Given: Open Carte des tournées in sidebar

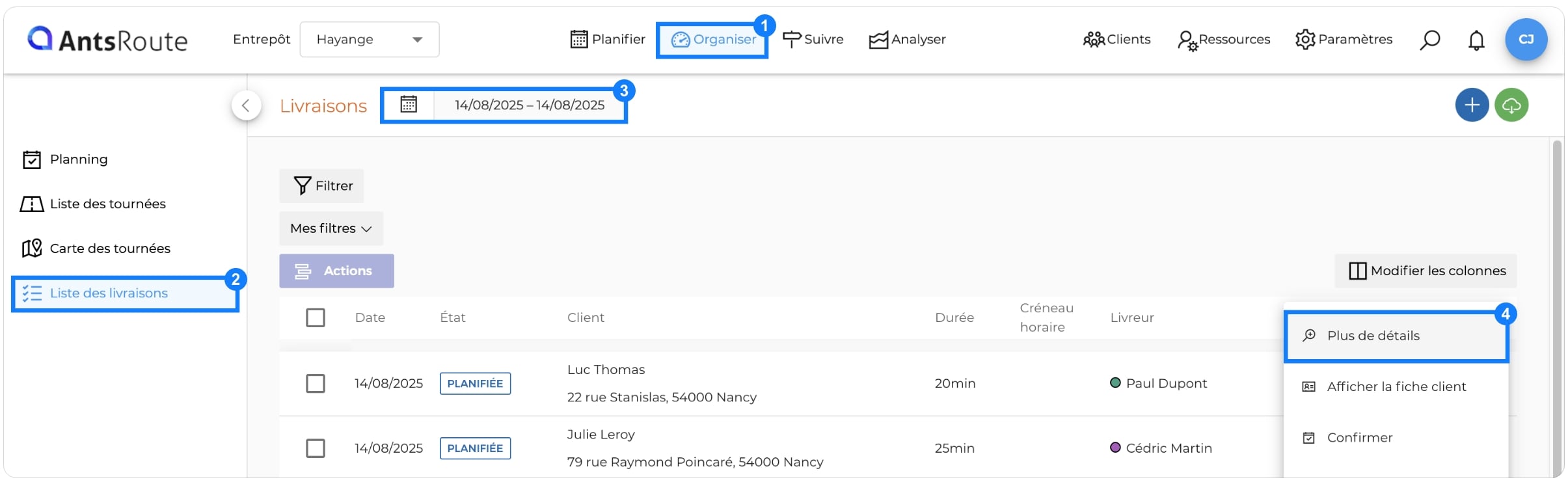Looking at the screenshot, I should [x=96, y=249].
